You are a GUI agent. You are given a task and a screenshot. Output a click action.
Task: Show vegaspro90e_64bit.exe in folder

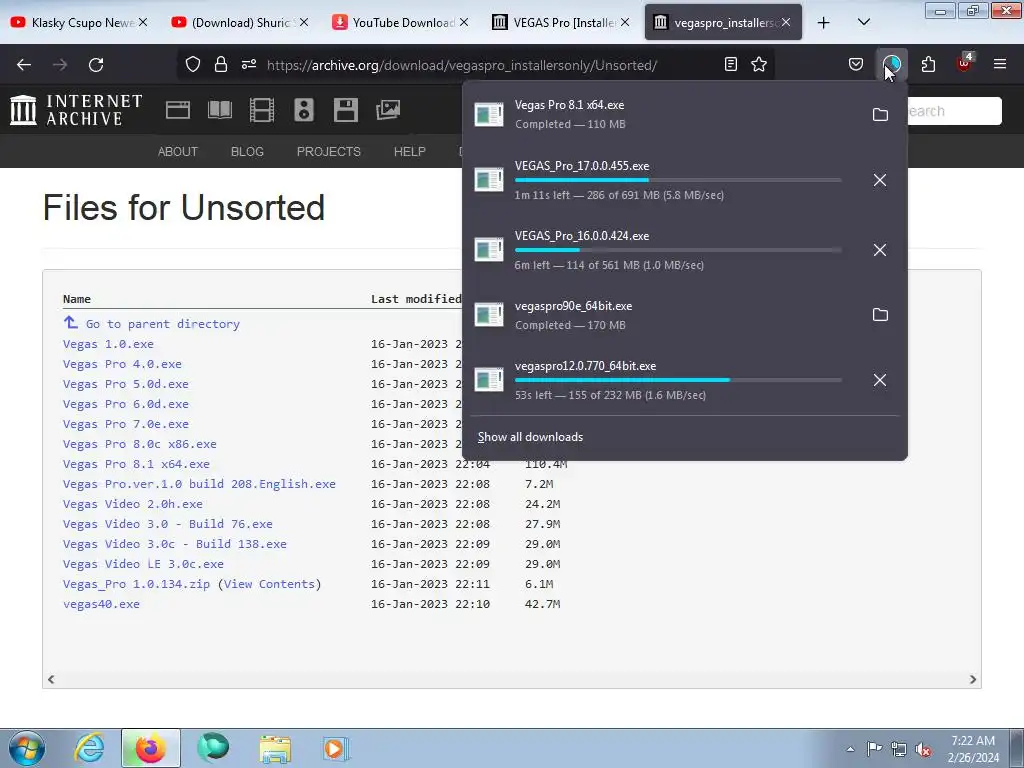click(x=880, y=315)
